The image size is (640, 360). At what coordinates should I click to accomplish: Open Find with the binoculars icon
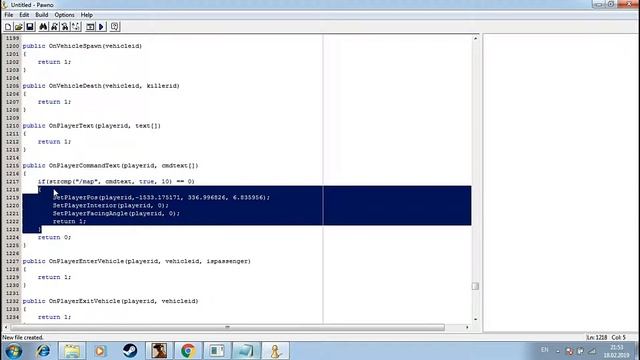[43, 27]
